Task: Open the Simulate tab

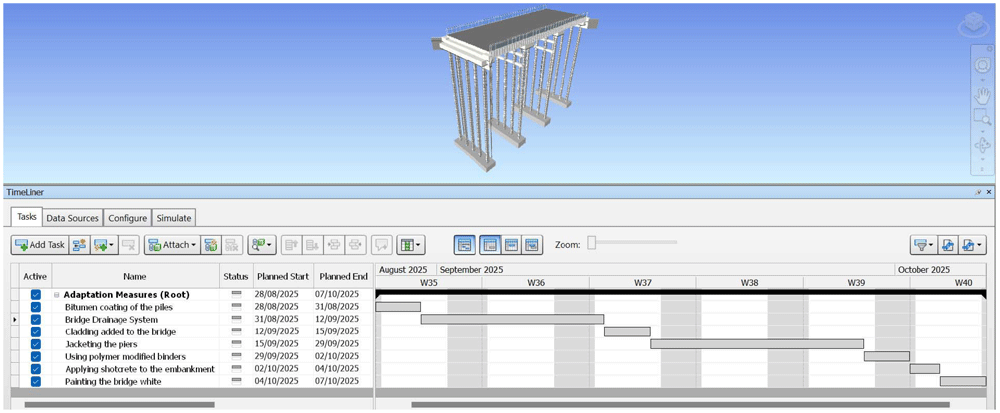Action: [x=174, y=218]
